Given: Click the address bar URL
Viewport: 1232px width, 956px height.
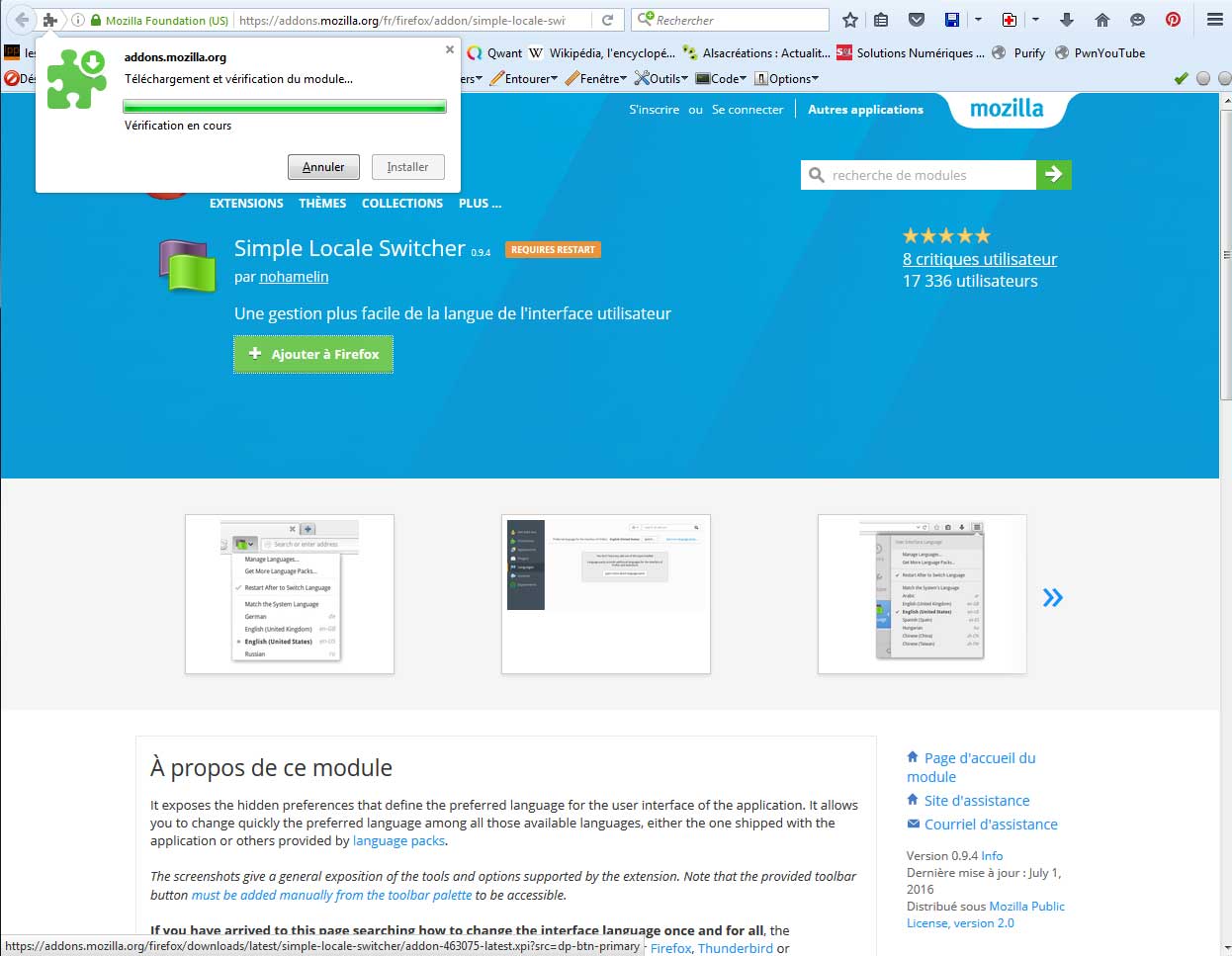Looking at the screenshot, I should [402, 20].
